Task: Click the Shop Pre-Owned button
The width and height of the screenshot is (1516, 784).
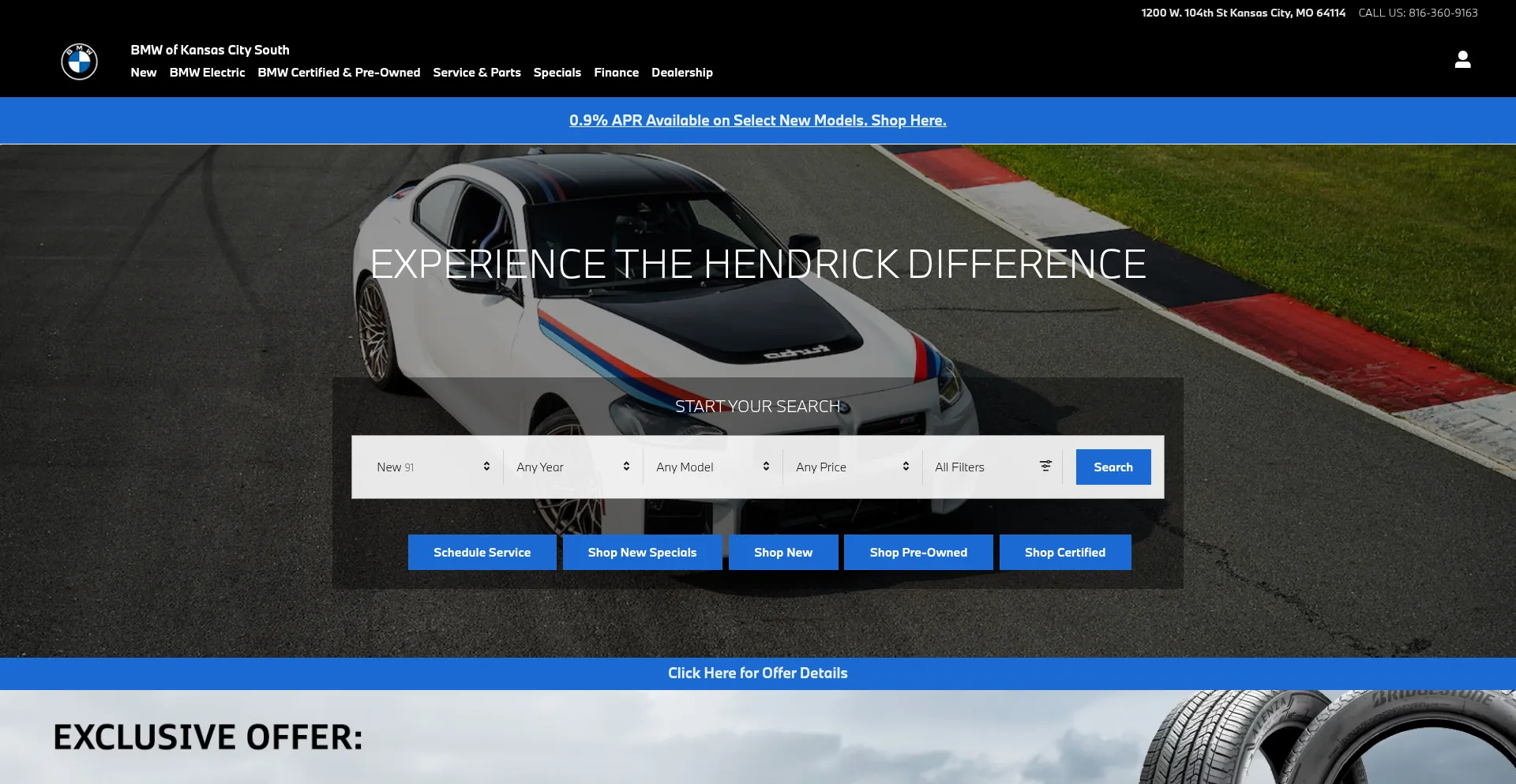Action: [x=918, y=552]
